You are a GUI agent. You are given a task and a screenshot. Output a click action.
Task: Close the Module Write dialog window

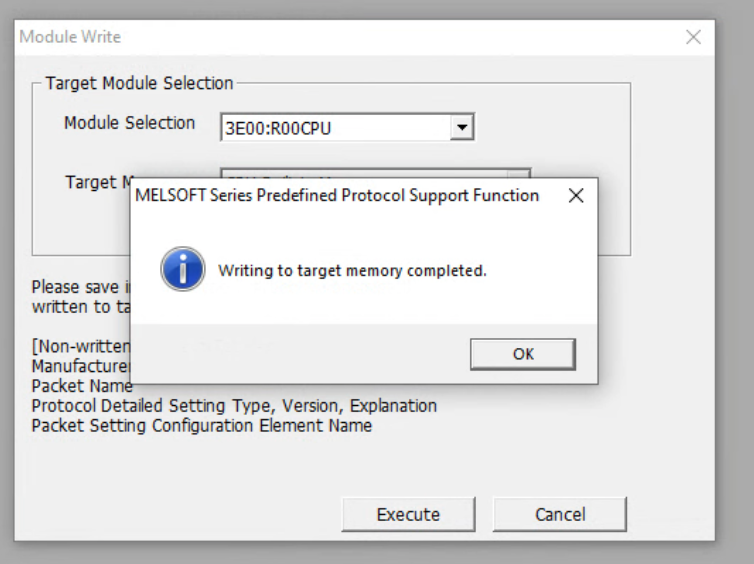click(693, 37)
